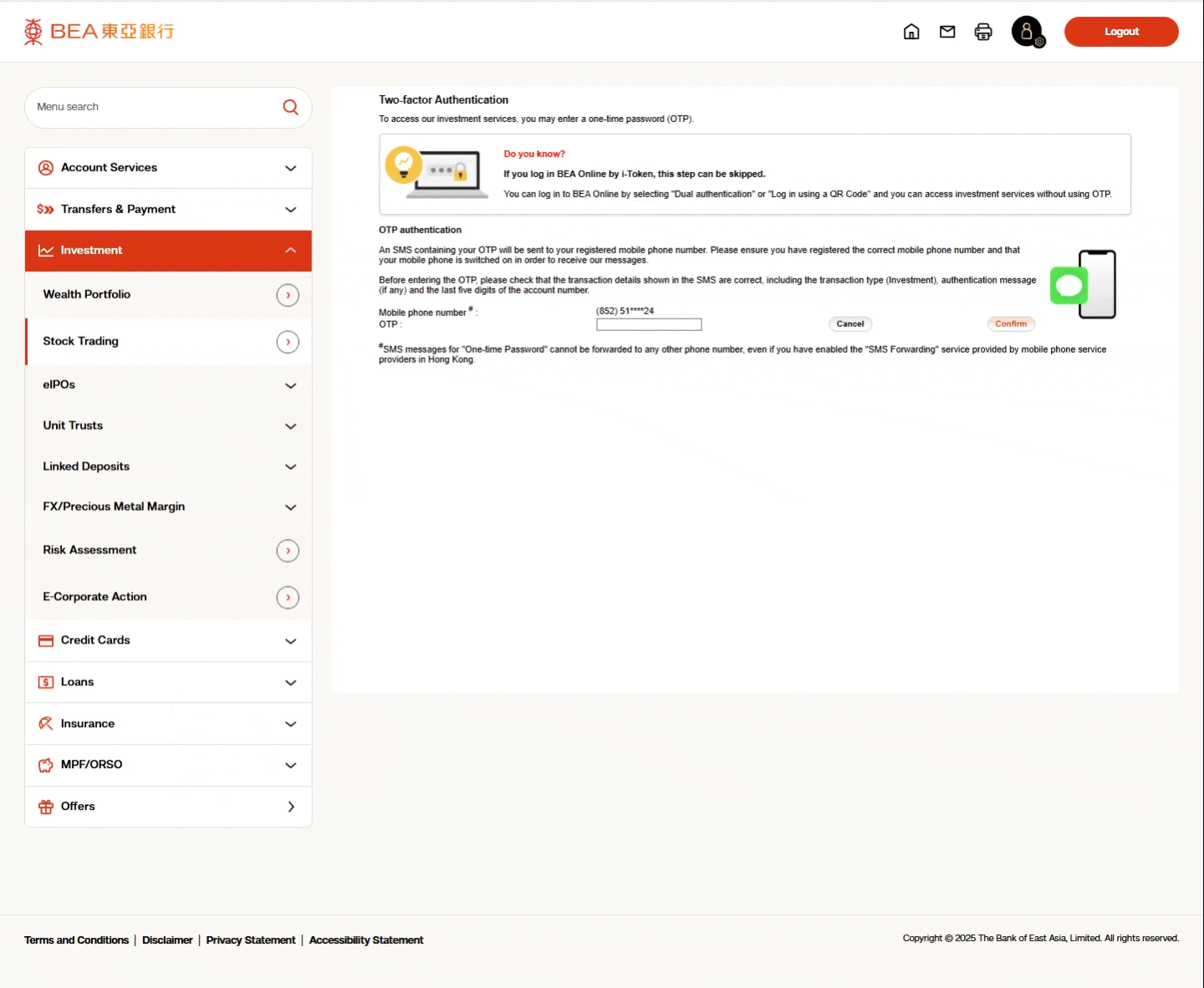Click the Insurance umbrella icon
The image size is (1204, 988).
tap(46, 724)
